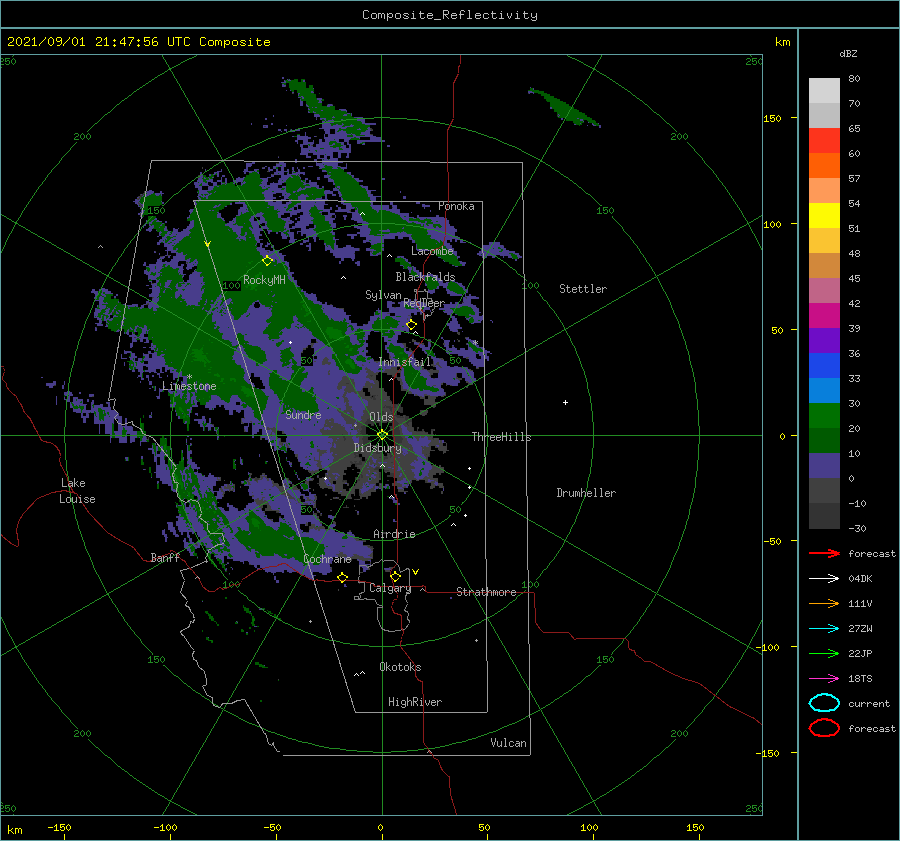
Task: Pick the purple 36–39 dBZ swatch
Action: pyautogui.click(x=824, y=340)
